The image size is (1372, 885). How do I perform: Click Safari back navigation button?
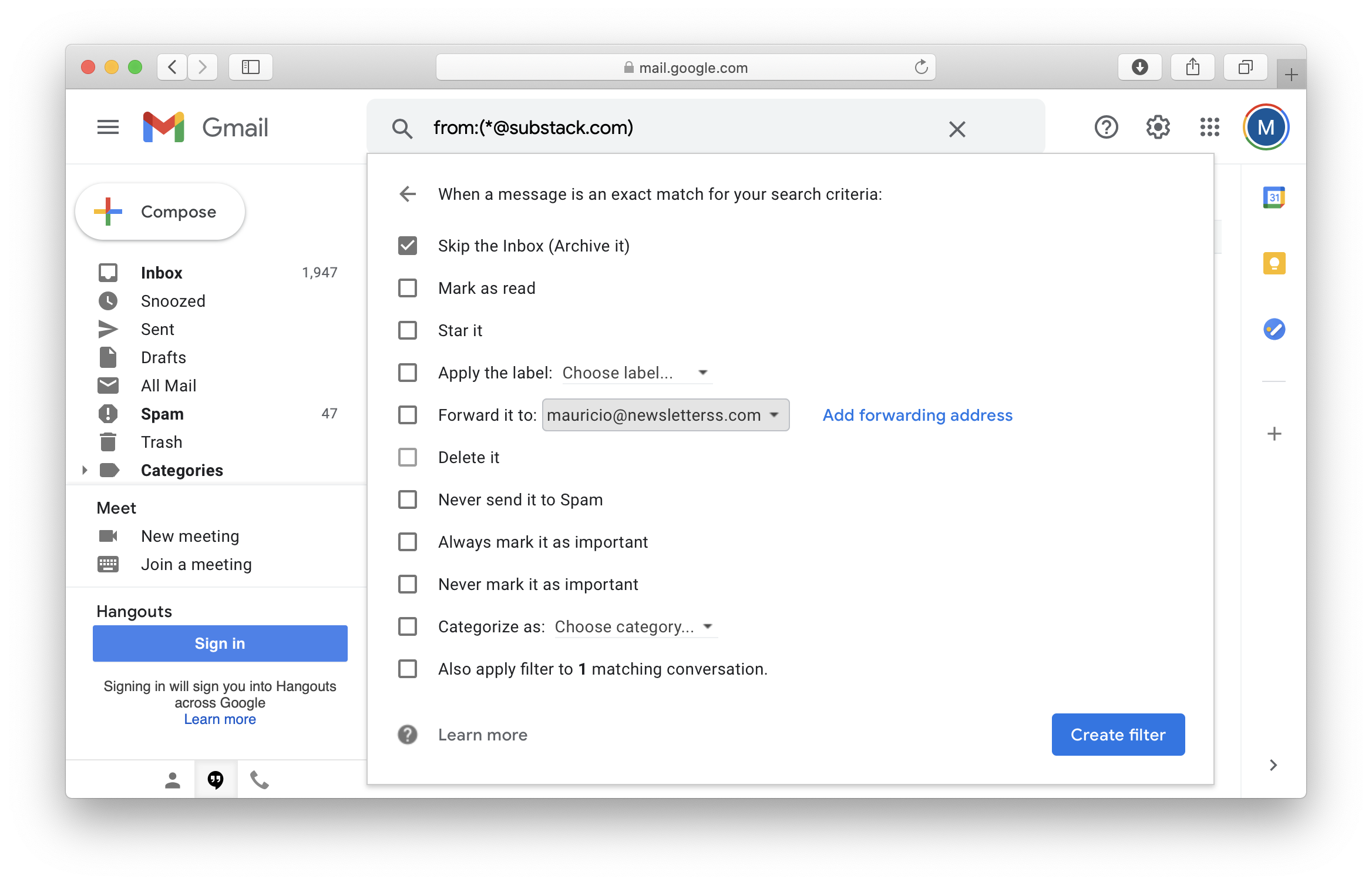coord(172,67)
